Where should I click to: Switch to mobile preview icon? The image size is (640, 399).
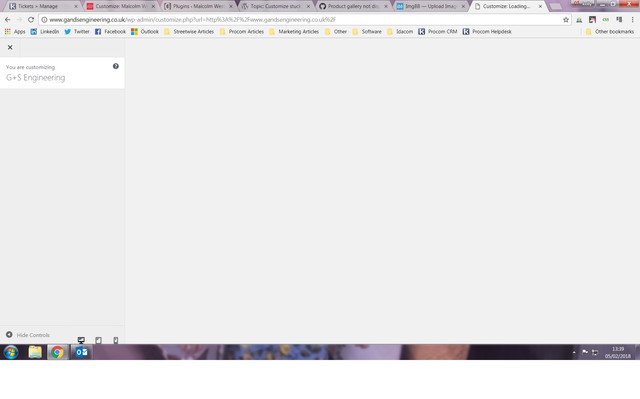point(116,340)
